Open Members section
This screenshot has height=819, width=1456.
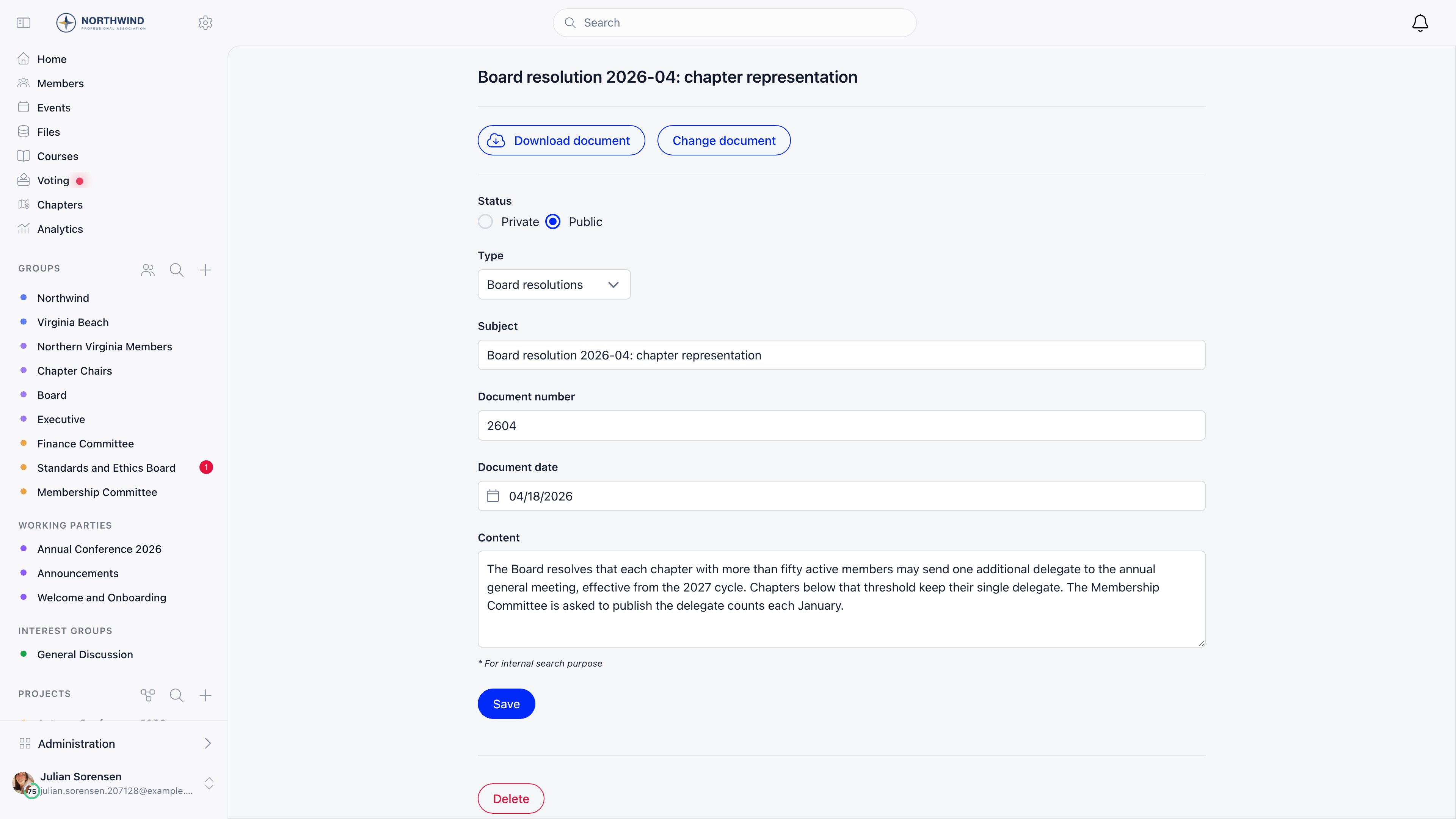(x=61, y=83)
